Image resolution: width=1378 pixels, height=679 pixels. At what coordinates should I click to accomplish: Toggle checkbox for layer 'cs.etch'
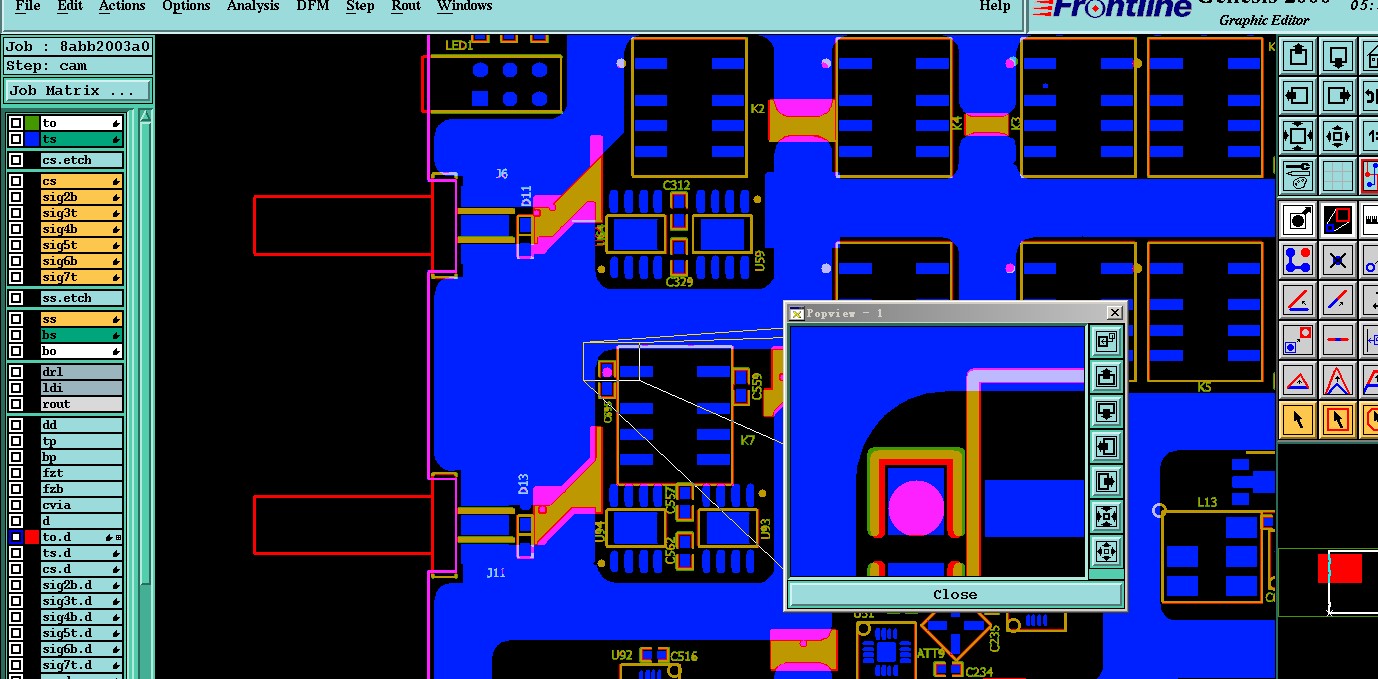(16, 160)
